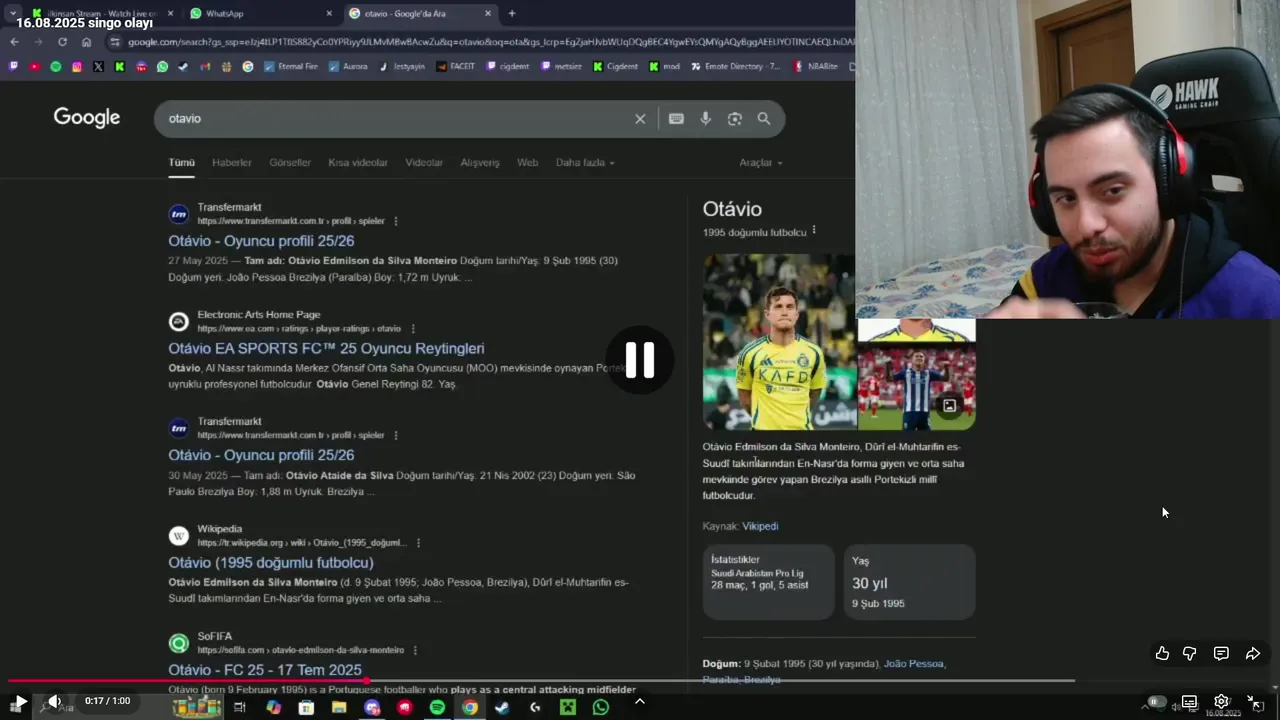
Task: Go to browser home page icon
Action: pyautogui.click(x=86, y=42)
